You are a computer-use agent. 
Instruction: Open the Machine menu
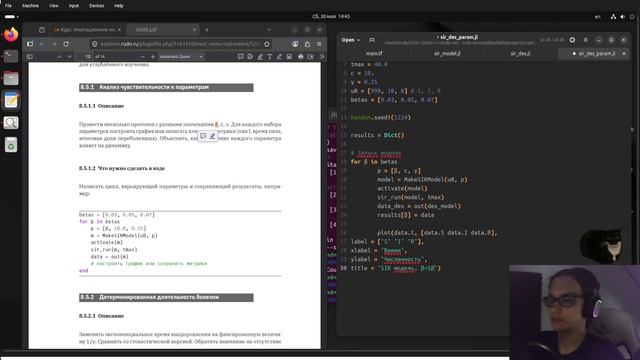click(30, 6)
